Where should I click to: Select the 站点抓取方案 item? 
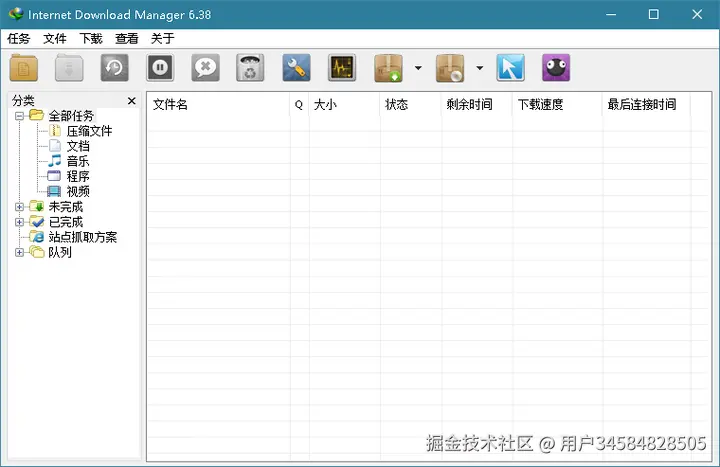[83, 237]
